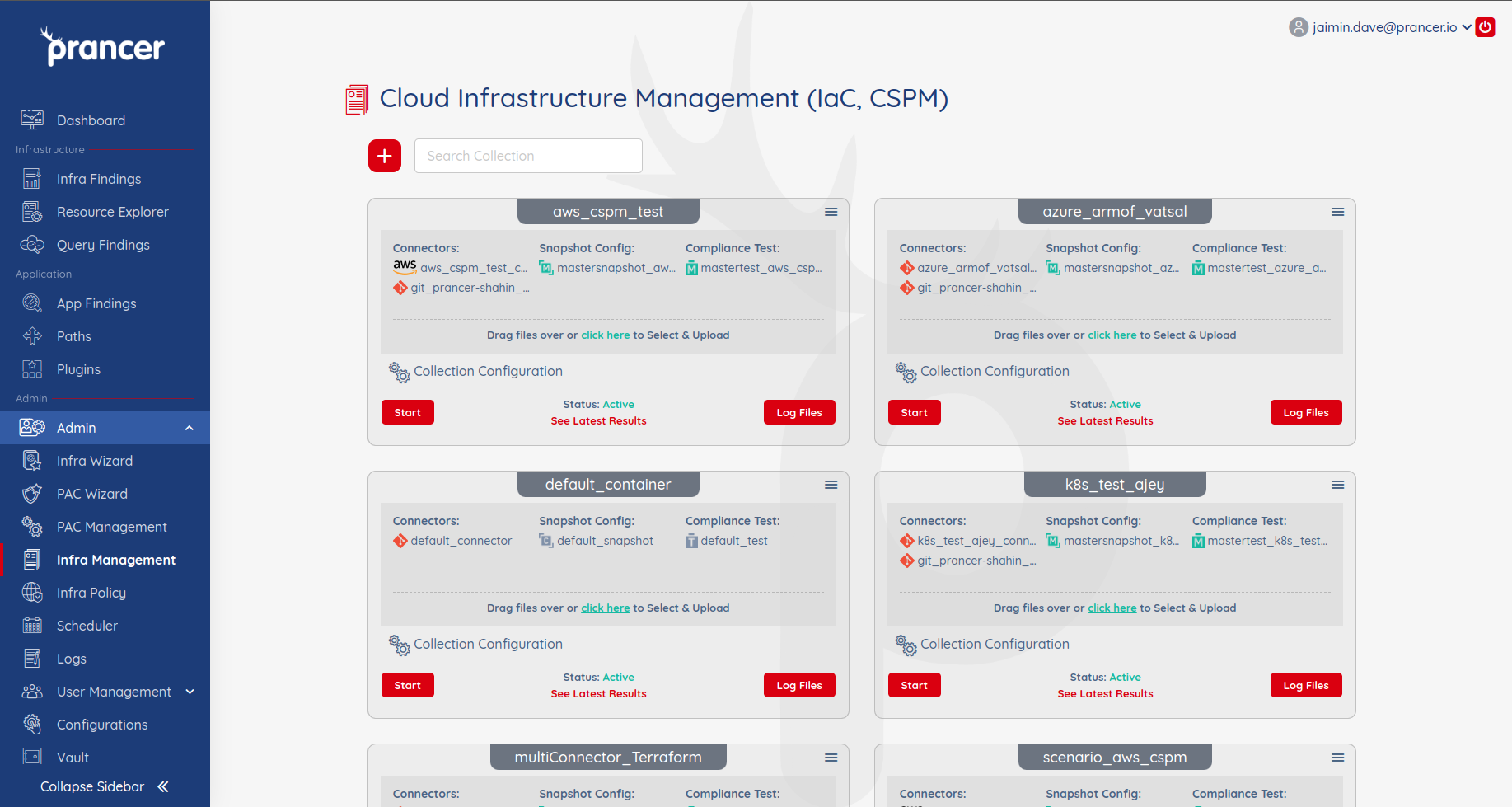See Latest Results for aws_cspm_test
Screen dimensions: 1512x807
[599, 421]
